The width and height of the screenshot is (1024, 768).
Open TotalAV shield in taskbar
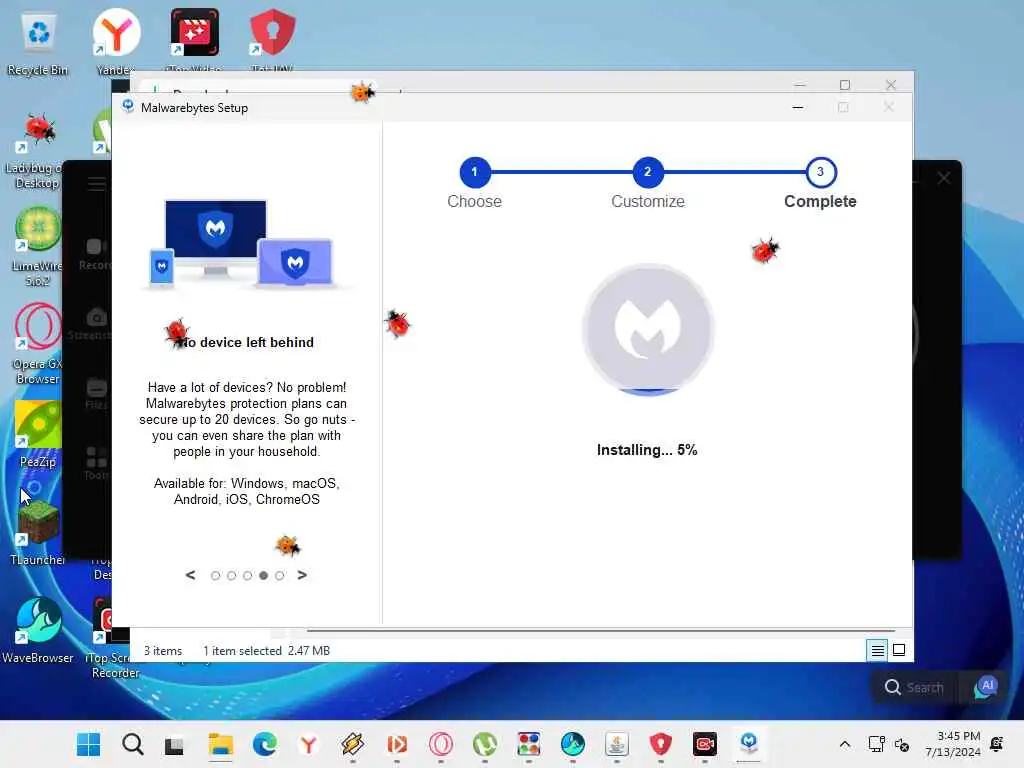click(x=661, y=744)
